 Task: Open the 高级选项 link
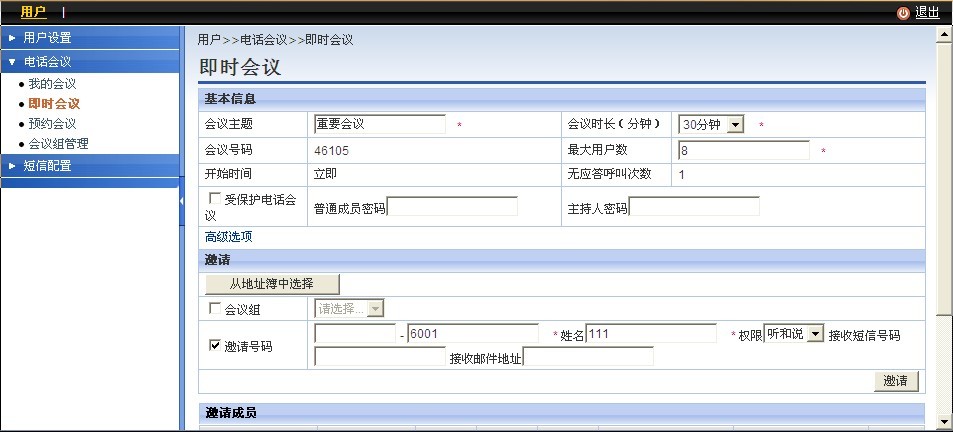228,237
